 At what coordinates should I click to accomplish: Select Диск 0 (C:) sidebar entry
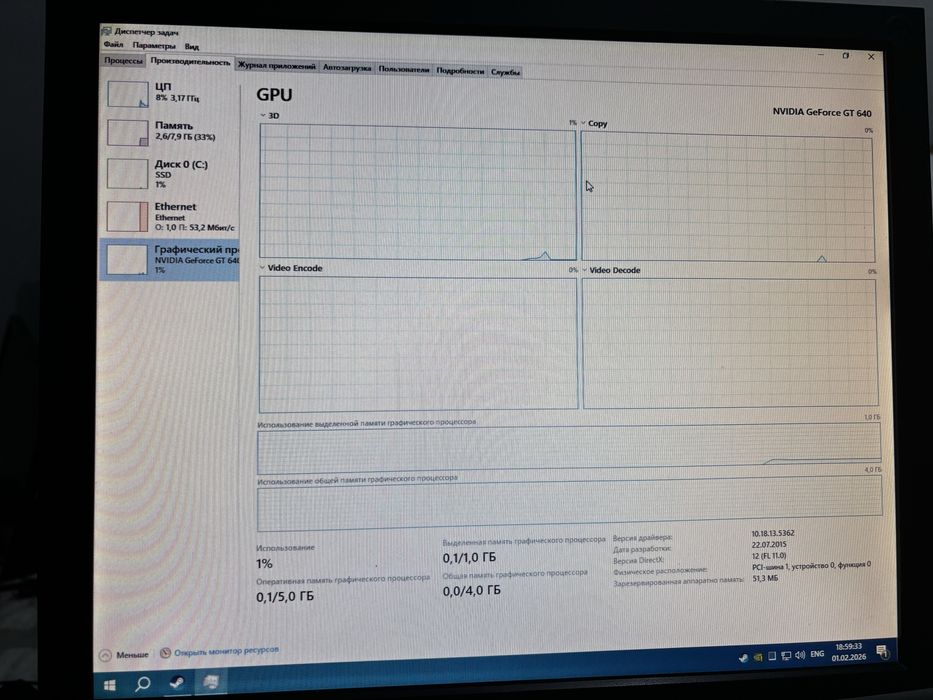(170, 173)
